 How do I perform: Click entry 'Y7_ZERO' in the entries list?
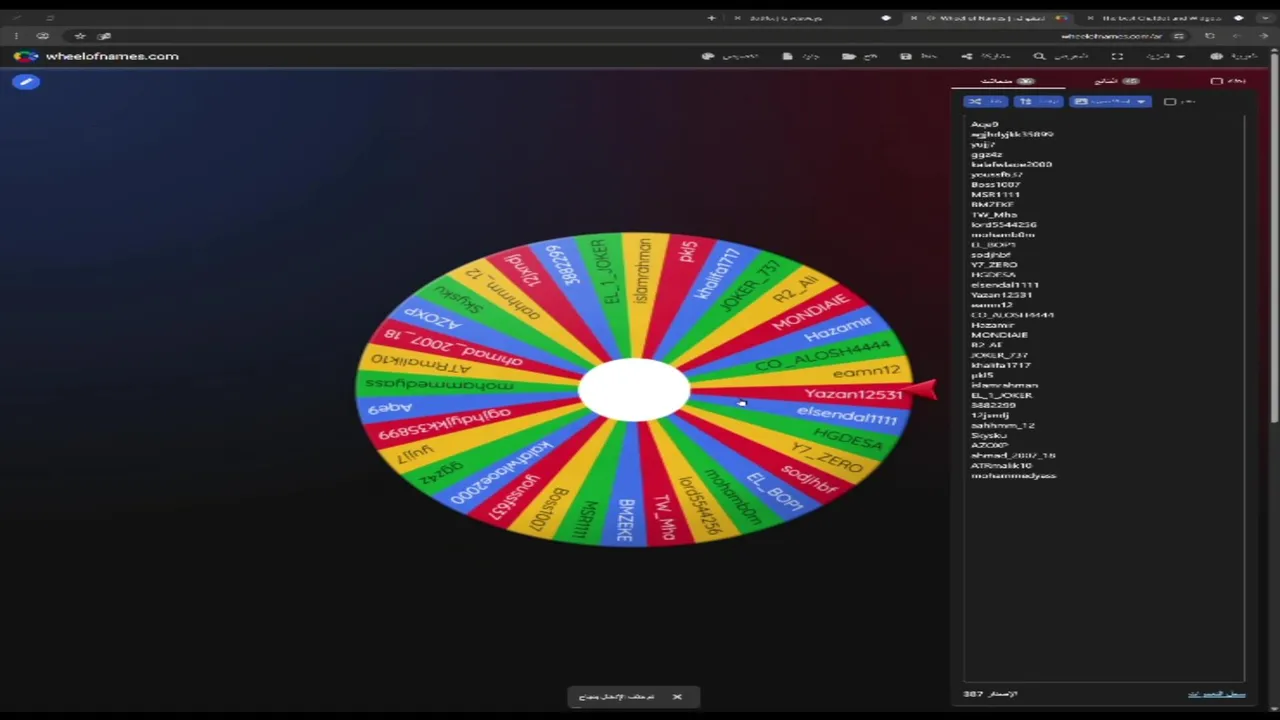[993, 265]
